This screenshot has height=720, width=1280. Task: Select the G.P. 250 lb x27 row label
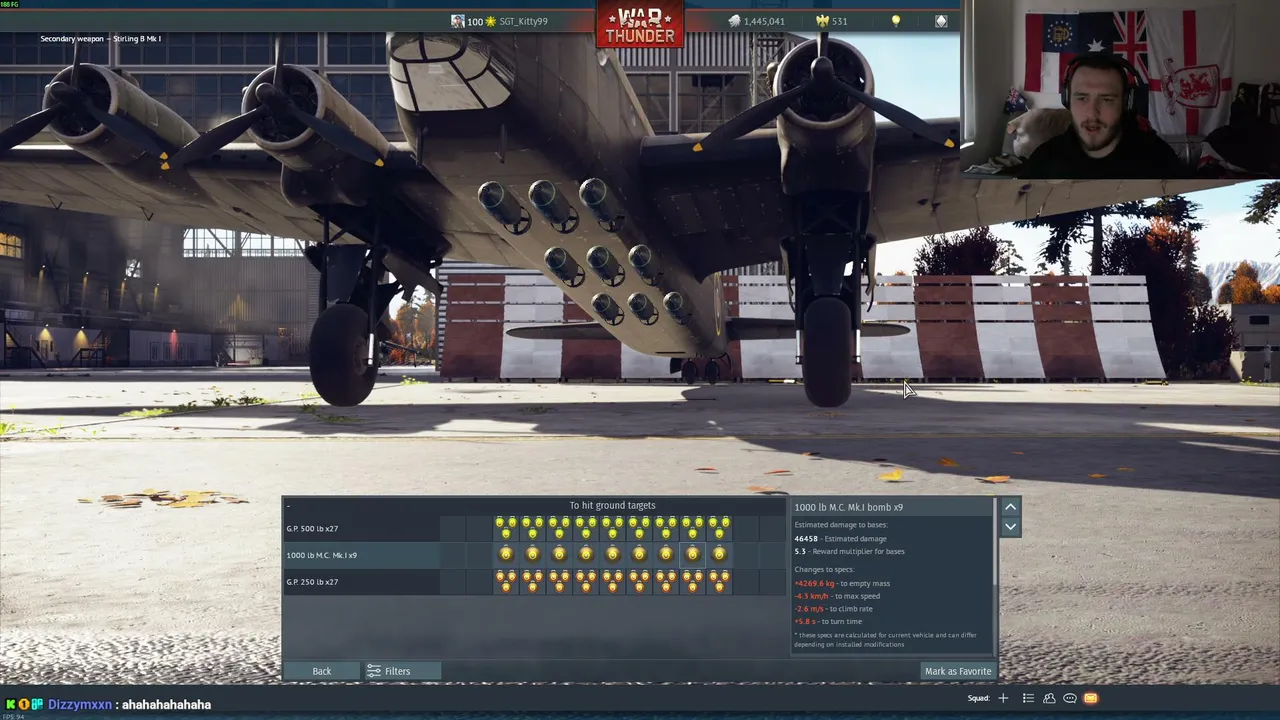click(312, 582)
